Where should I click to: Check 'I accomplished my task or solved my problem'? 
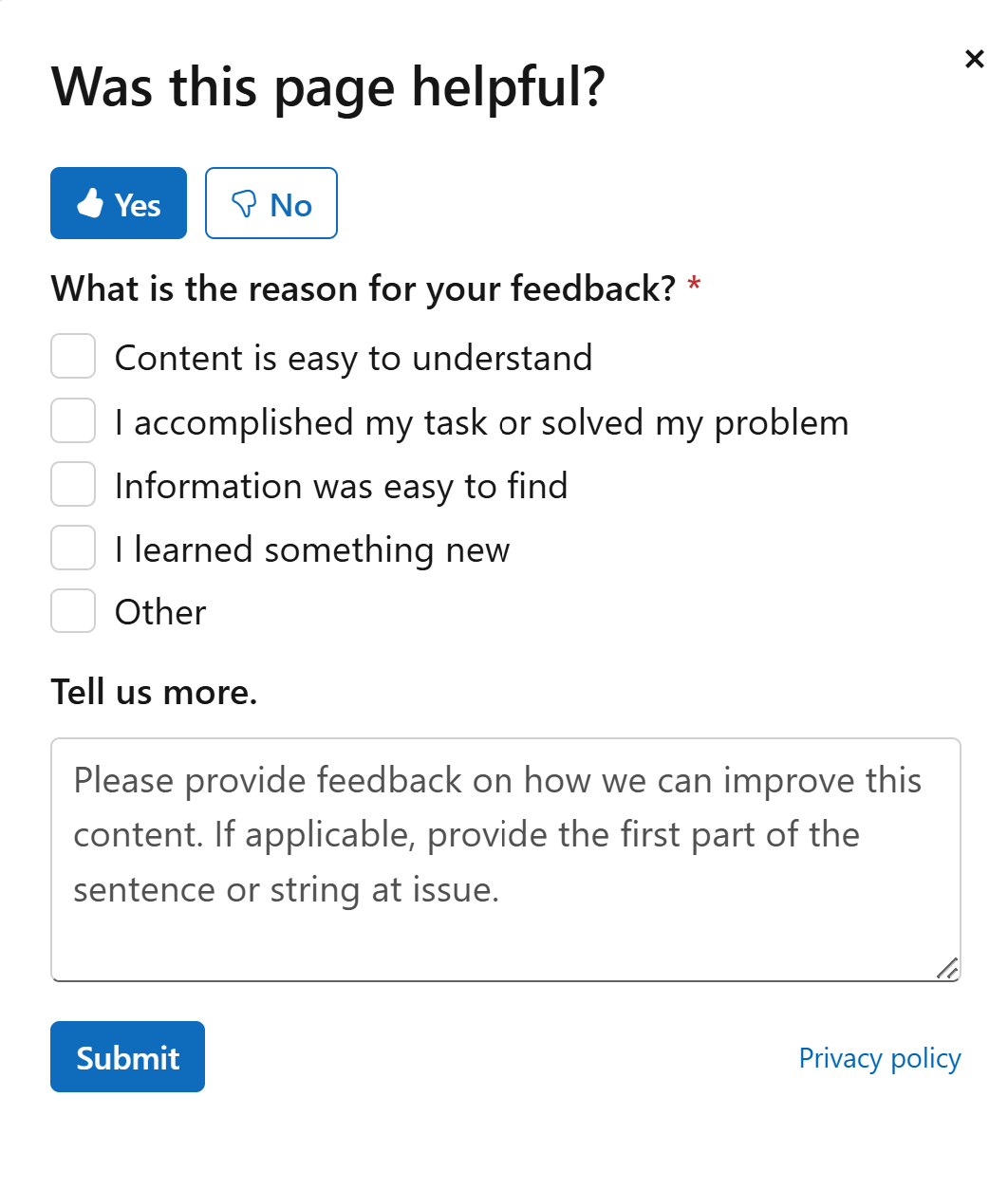pyautogui.click(x=73, y=420)
